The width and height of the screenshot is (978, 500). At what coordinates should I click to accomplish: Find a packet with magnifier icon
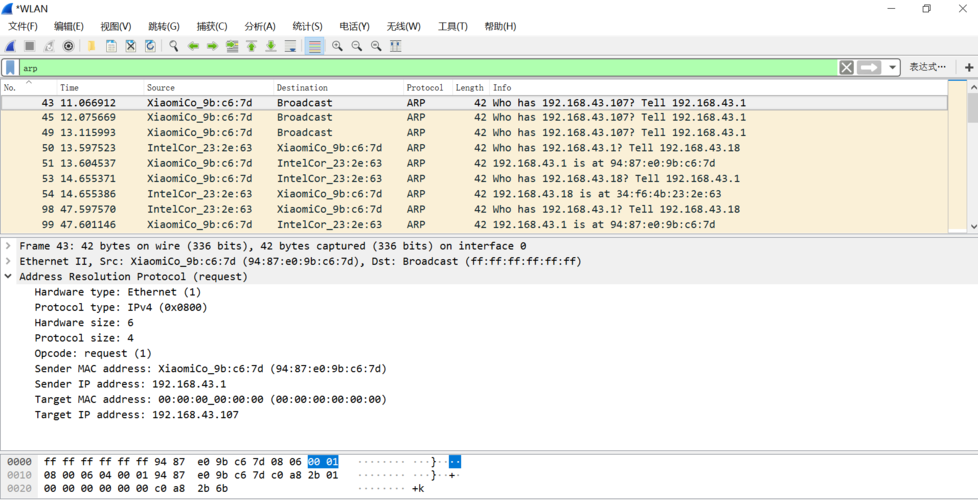173,46
